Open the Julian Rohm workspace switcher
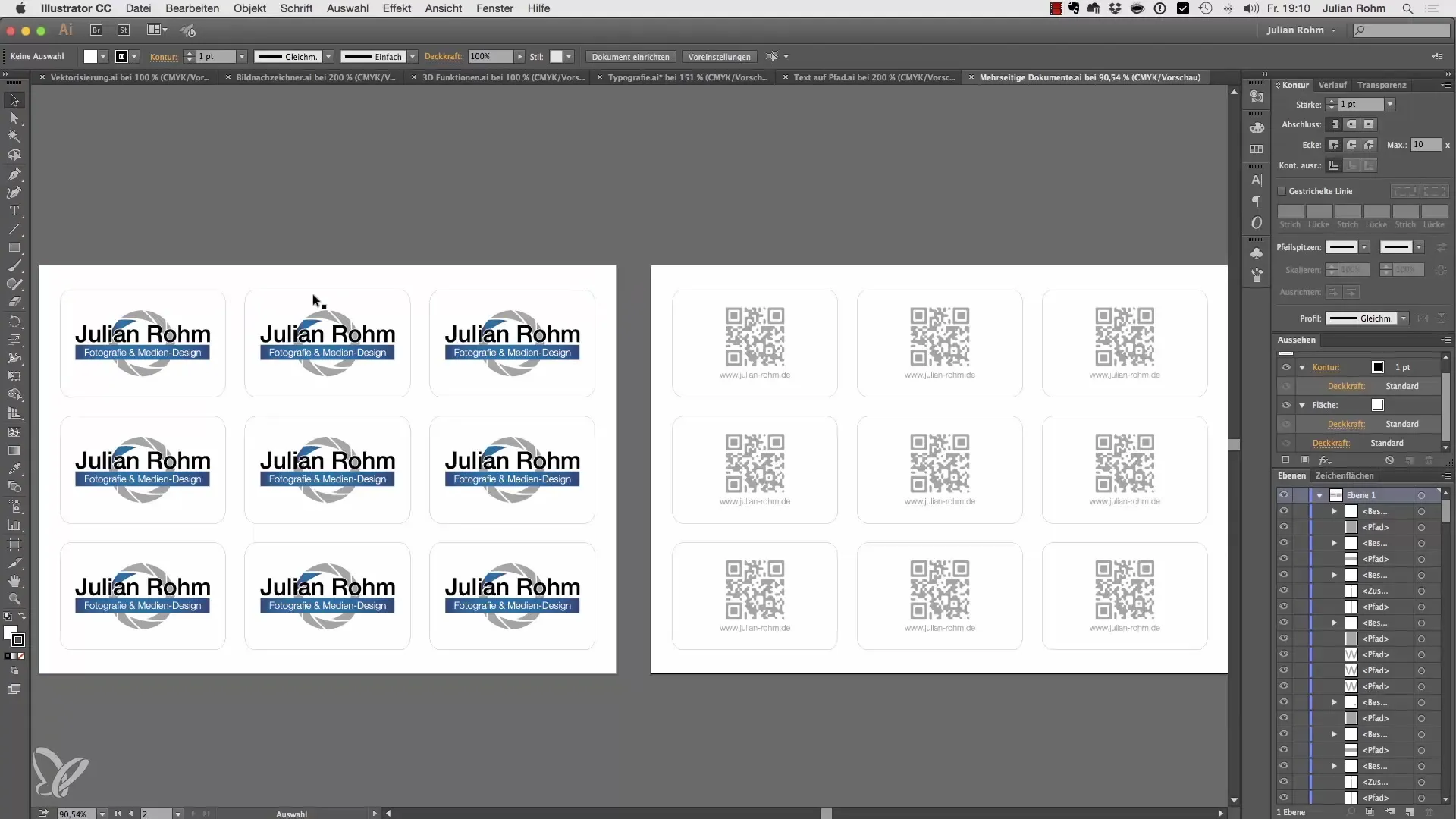The image size is (1456, 819). click(1301, 30)
